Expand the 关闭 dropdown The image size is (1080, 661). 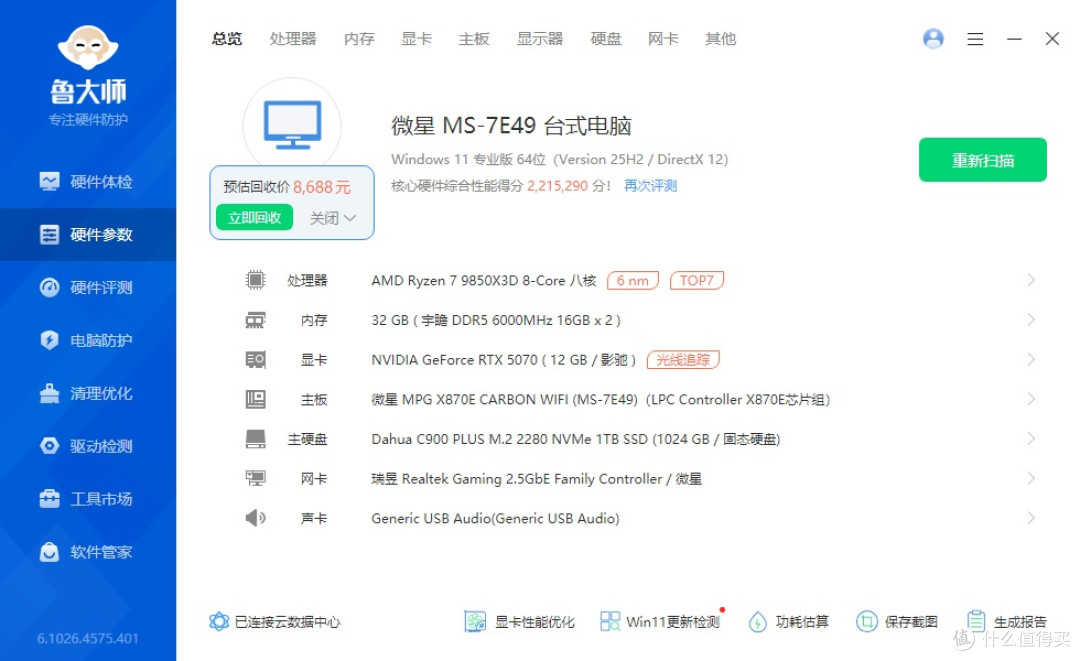pos(333,218)
